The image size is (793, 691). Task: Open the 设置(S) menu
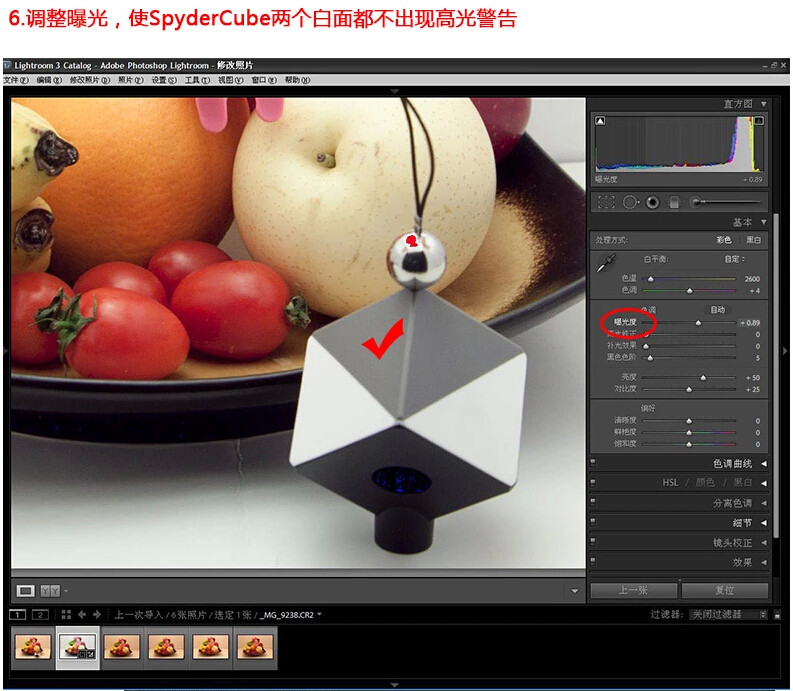[x=164, y=80]
